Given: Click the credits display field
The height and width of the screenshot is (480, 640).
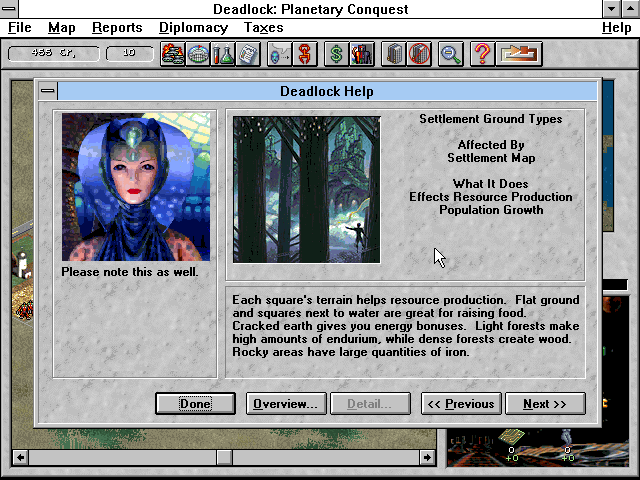Looking at the screenshot, I should [53, 53].
